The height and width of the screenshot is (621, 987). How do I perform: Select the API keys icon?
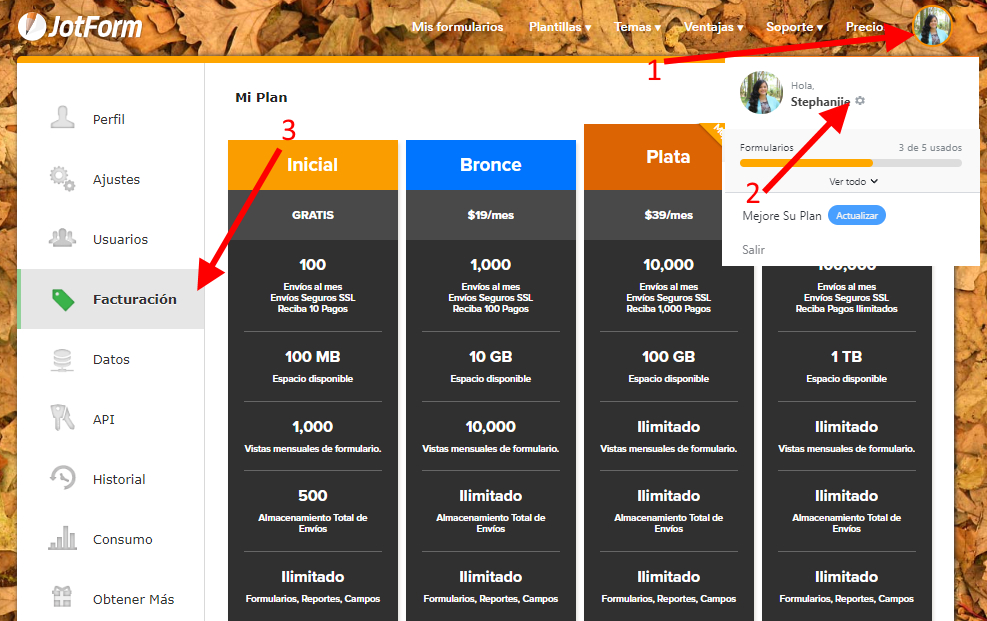pyautogui.click(x=62, y=418)
